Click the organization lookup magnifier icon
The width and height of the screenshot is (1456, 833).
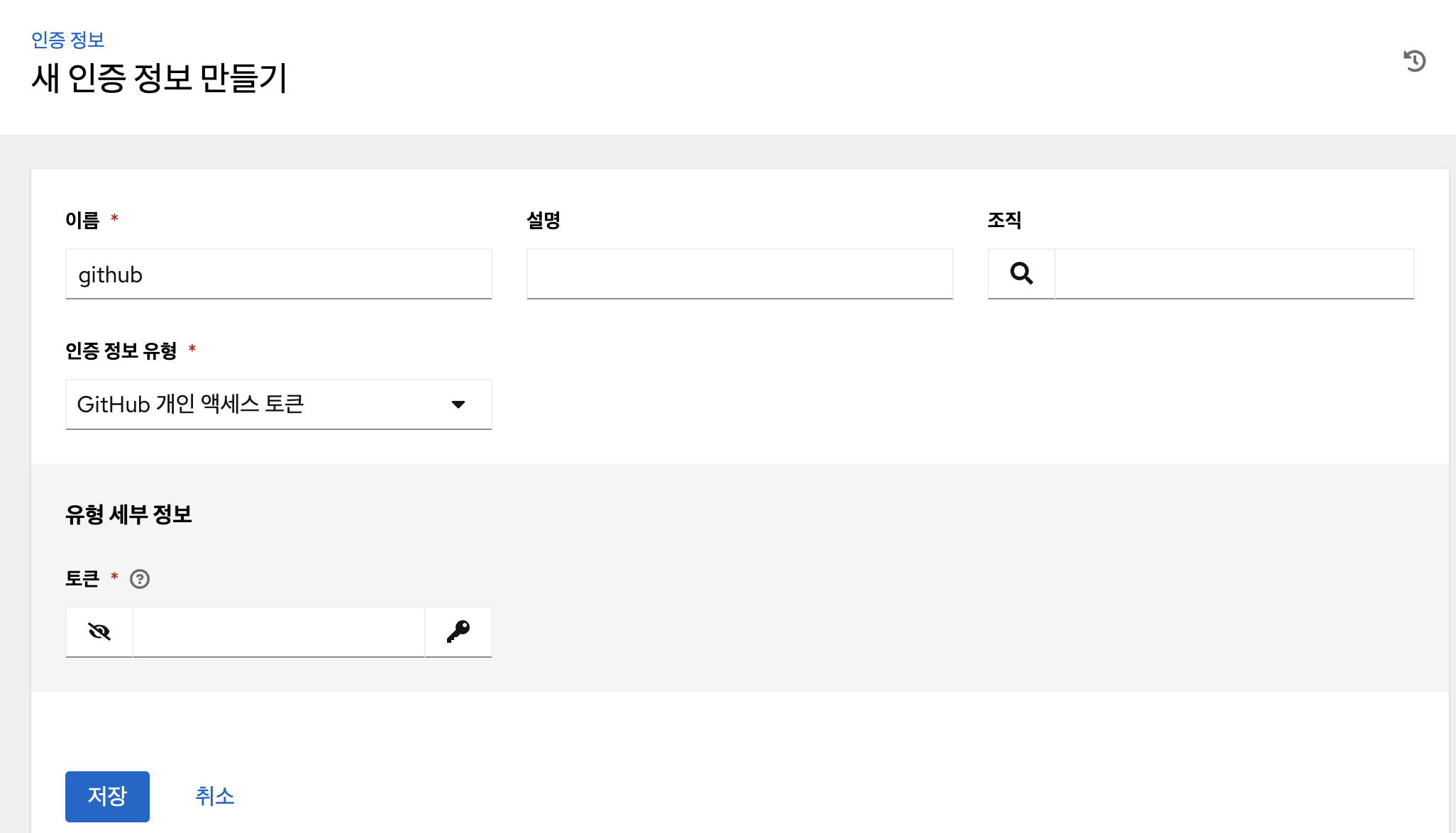pos(1021,274)
